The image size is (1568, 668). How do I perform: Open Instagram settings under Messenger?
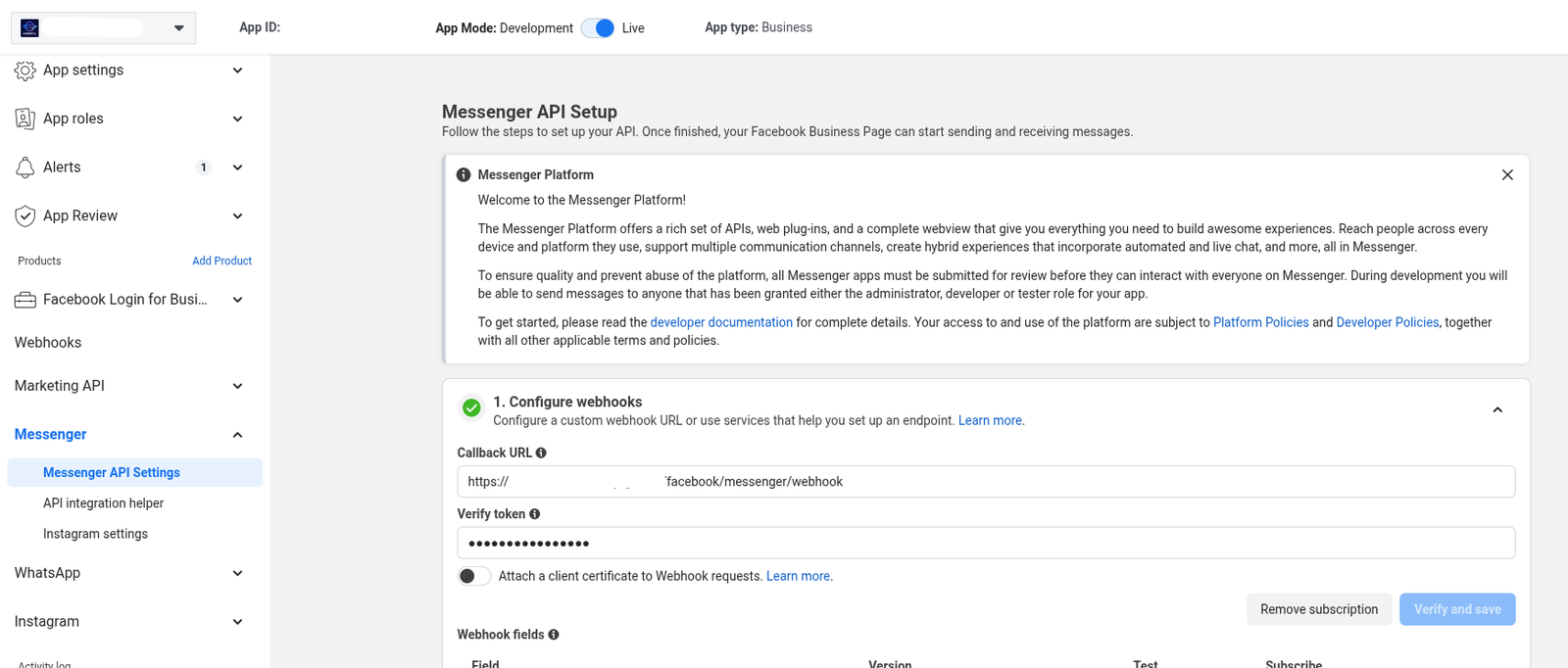[x=95, y=534]
